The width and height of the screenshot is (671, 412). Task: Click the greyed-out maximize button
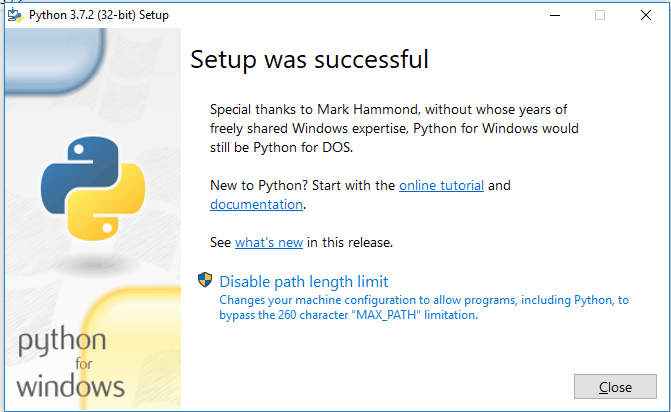[x=600, y=15]
